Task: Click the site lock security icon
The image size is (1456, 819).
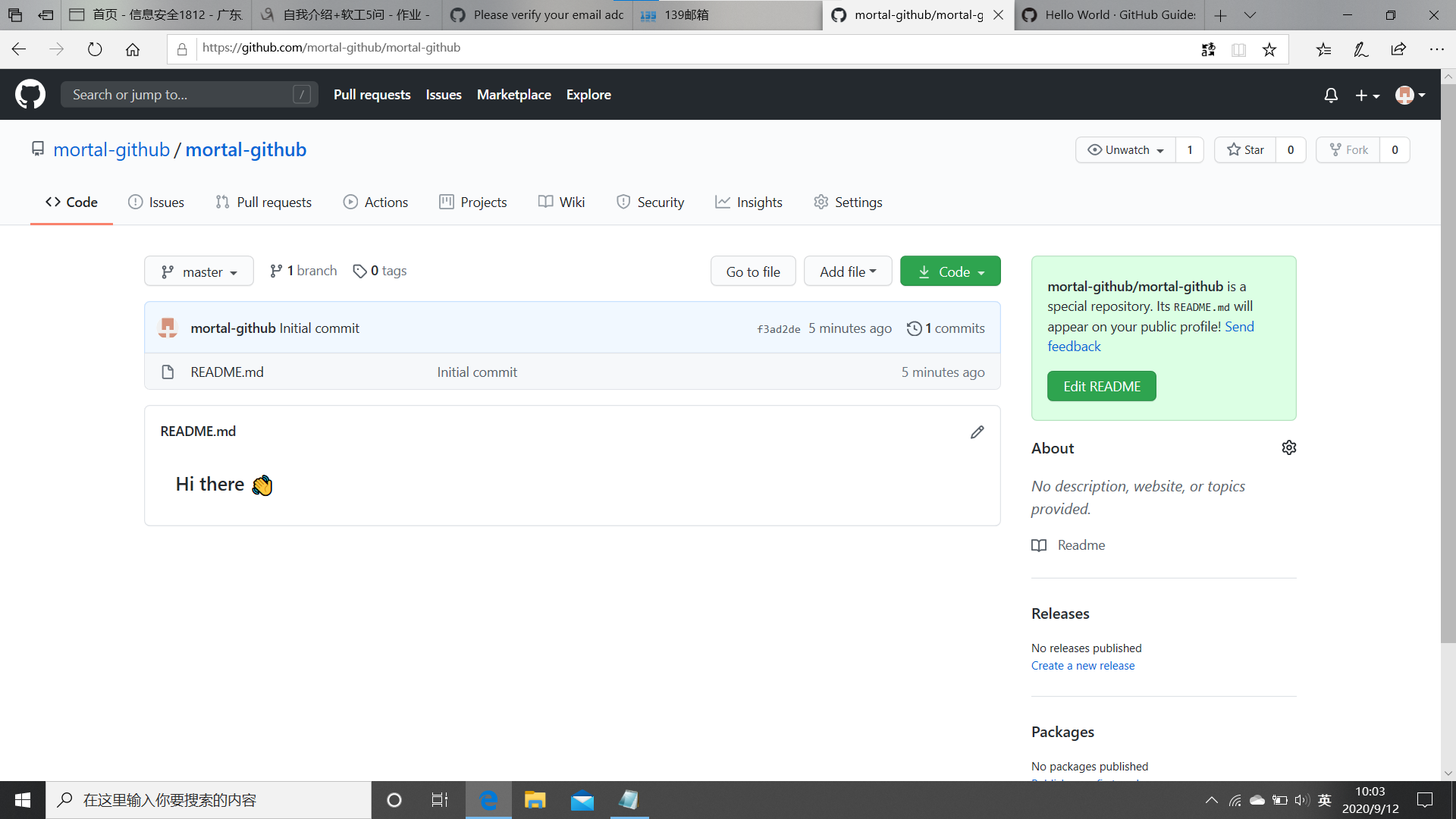Action: click(x=182, y=49)
